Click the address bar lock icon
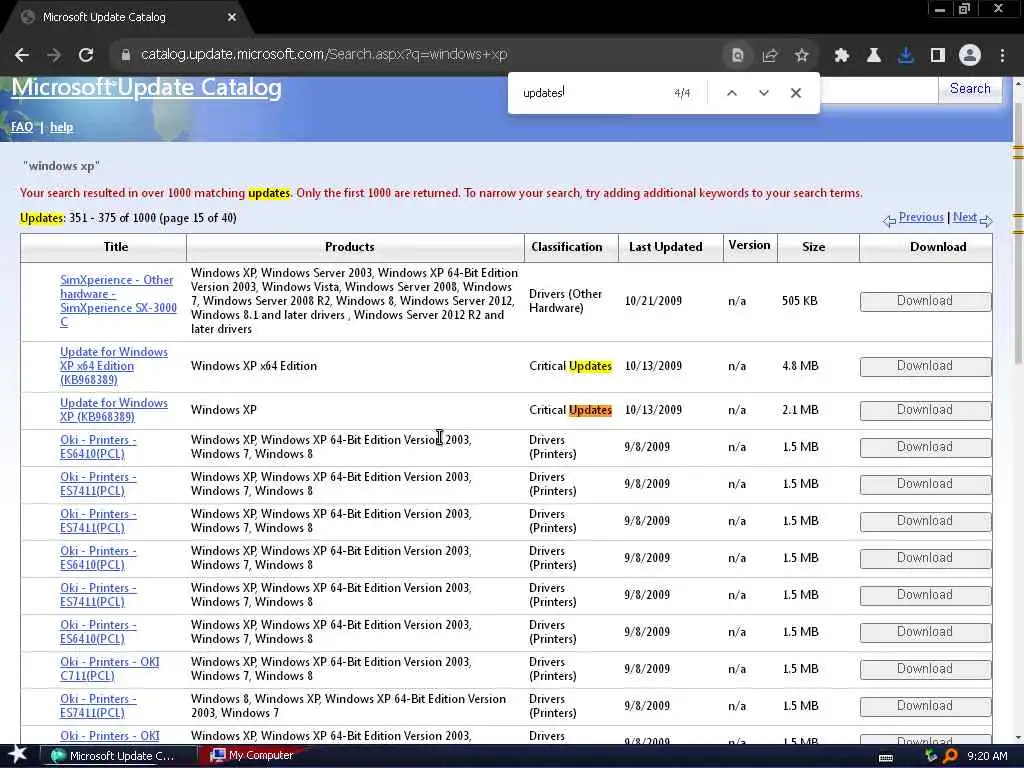Viewport: 1024px width, 768px height. pyautogui.click(x=125, y=55)
